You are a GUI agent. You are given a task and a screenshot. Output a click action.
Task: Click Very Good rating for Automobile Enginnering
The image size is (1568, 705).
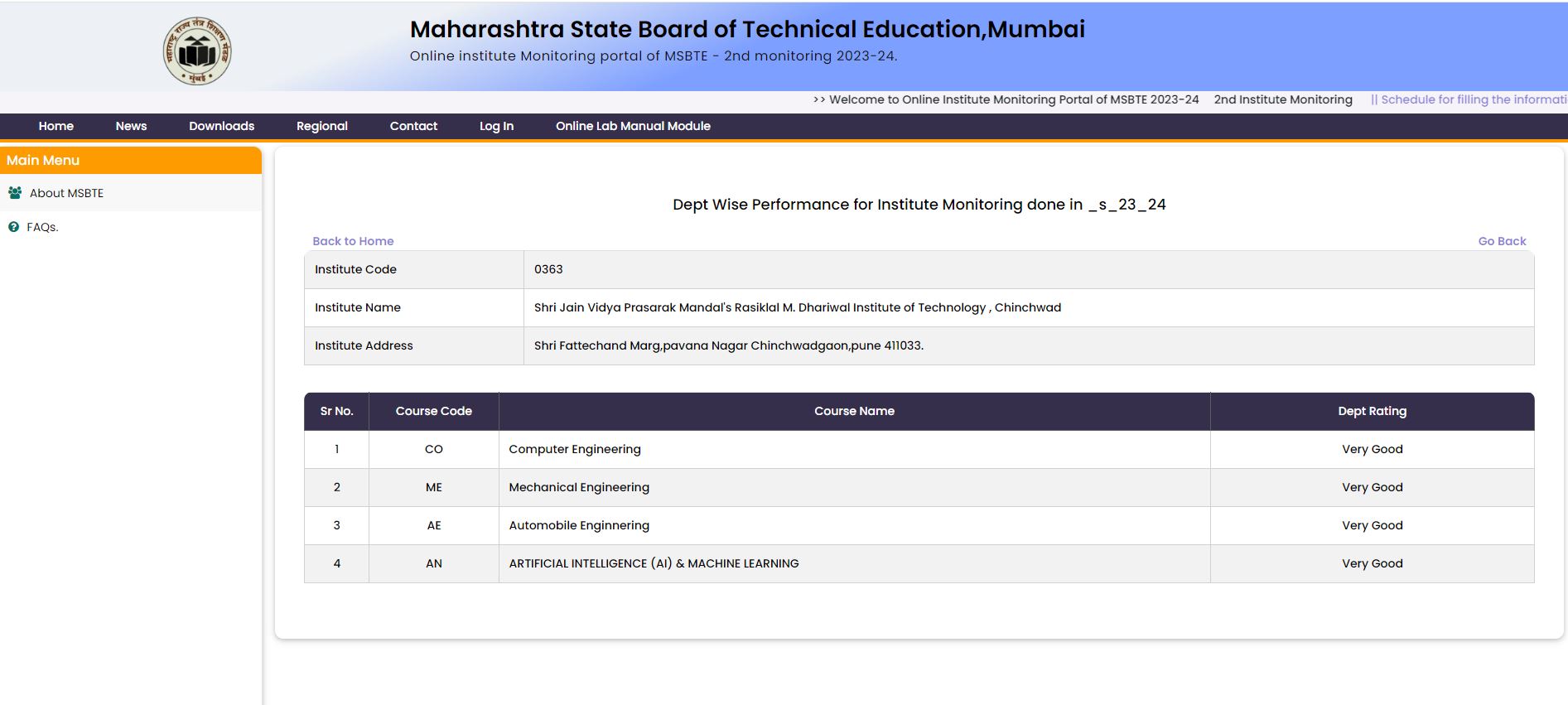coord(1373,525)
